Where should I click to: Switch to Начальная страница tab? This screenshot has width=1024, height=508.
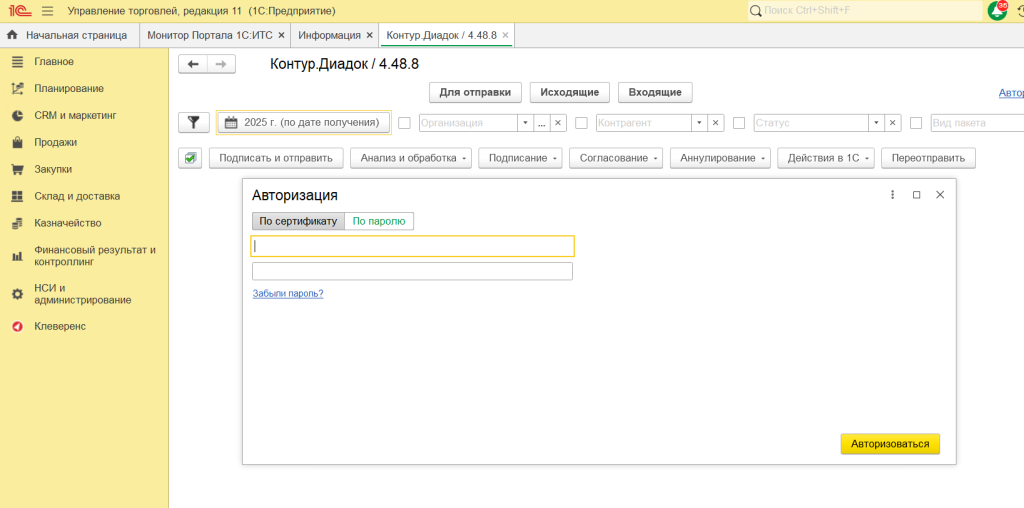[70, 35]
